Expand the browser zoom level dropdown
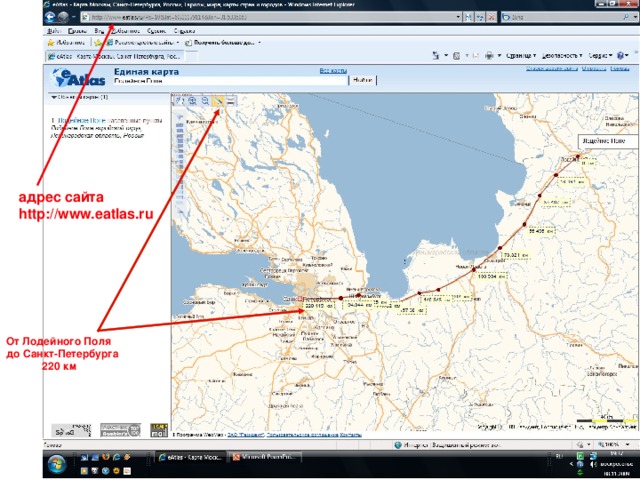This screenshot has width=640, height=480. pyautogui.click(x=628, y=445)
